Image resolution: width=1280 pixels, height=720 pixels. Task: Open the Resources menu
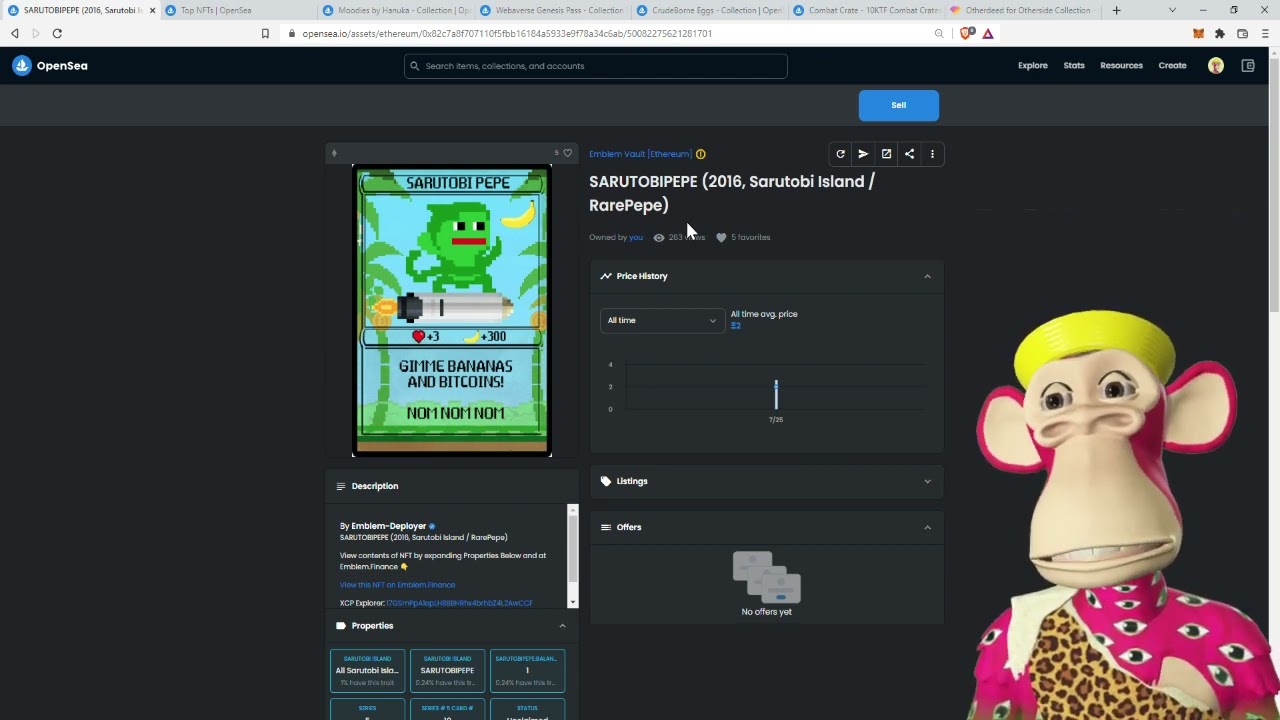(x=1121, y=66)
